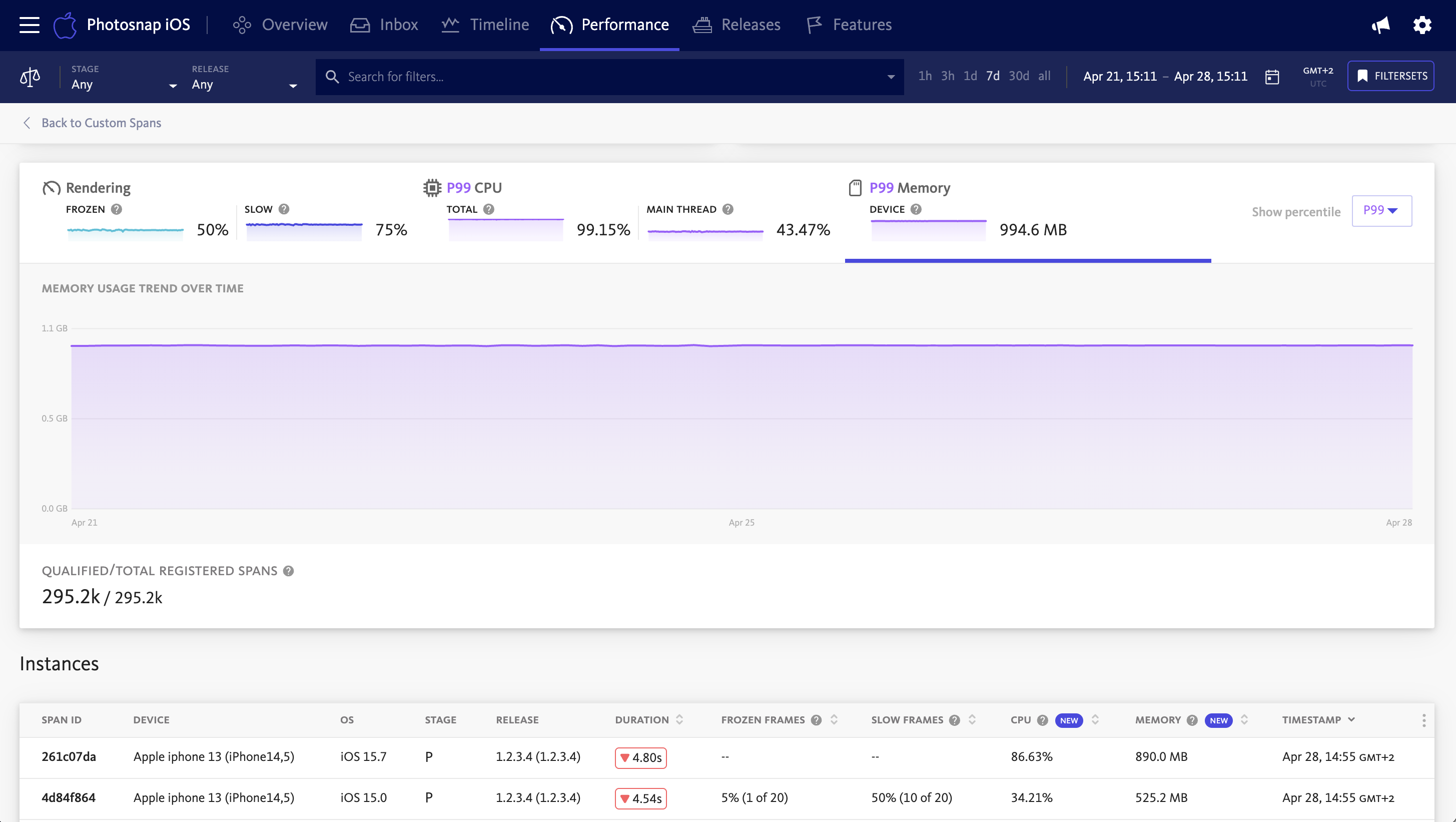The width and height of the screenshot is (1456, 822).
Task: Open the calendar date picker icon
Action: [x=1272, y=77]
